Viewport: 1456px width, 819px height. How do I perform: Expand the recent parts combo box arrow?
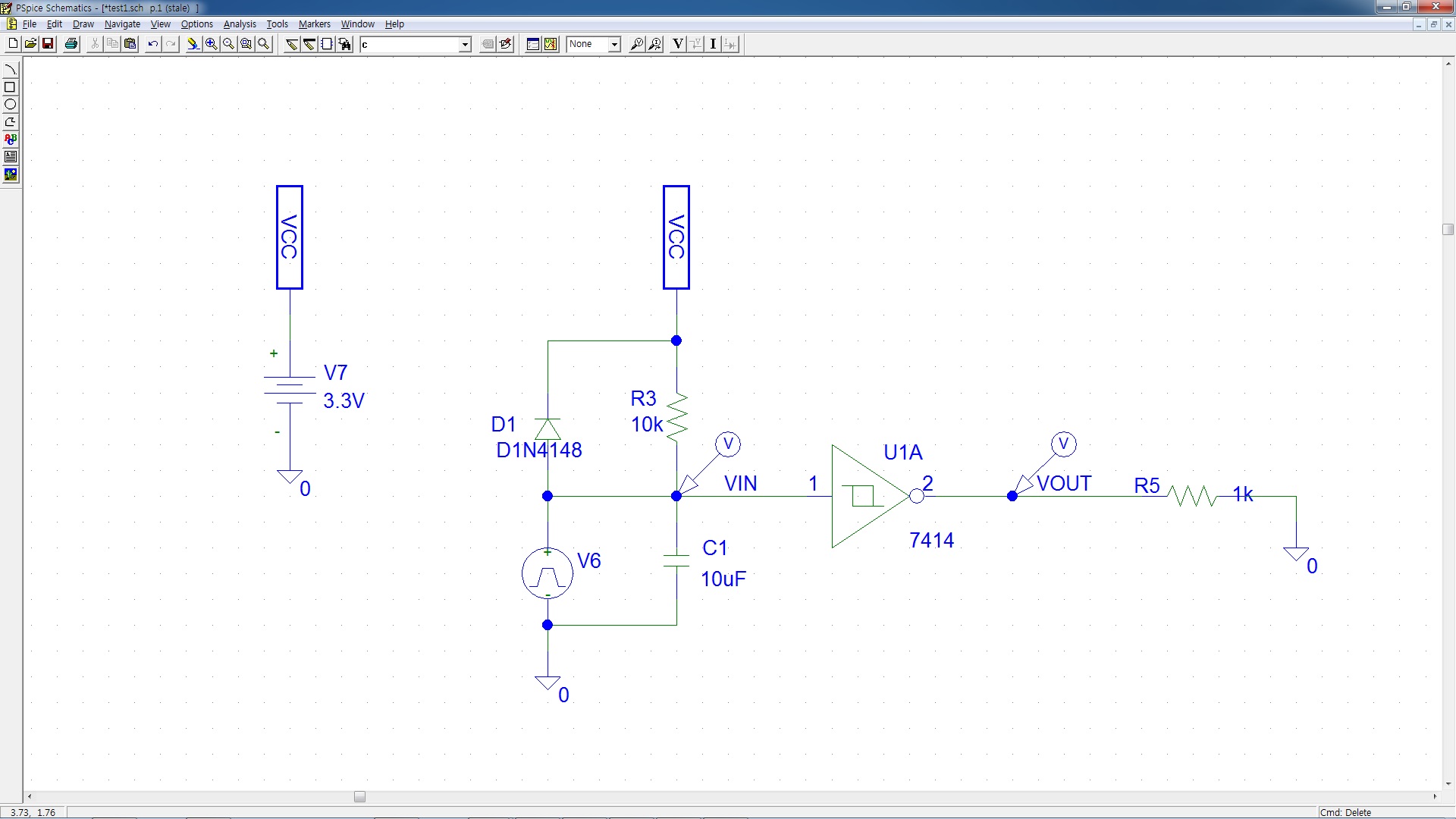pyautogui.click(x=465, y=45)
